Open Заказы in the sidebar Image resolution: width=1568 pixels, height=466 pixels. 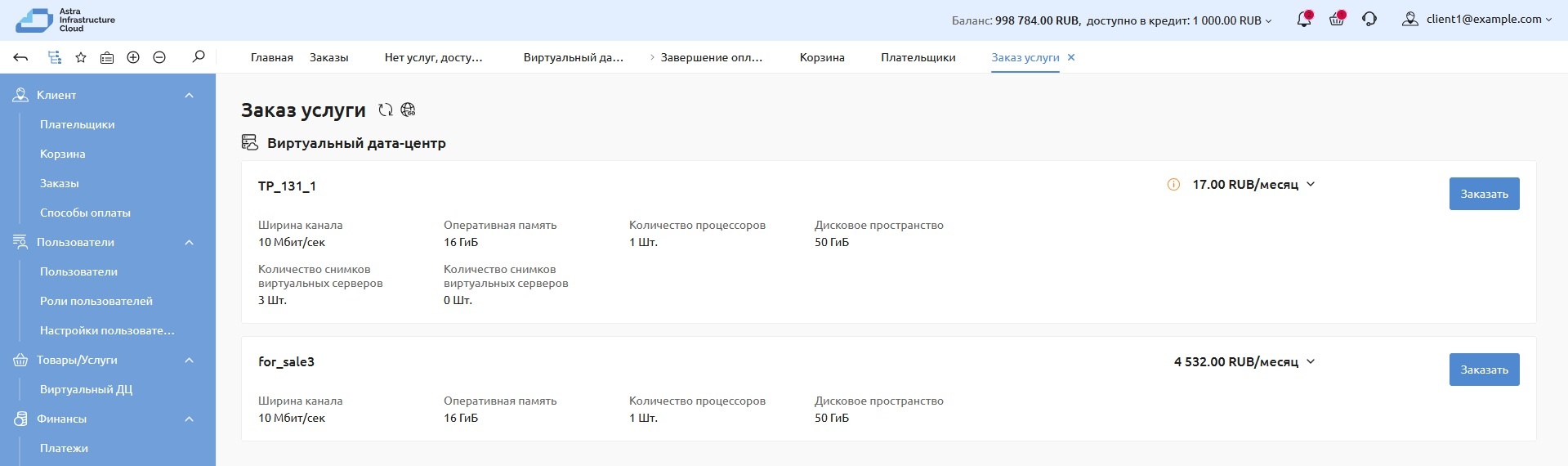click(x=60, y=183)
